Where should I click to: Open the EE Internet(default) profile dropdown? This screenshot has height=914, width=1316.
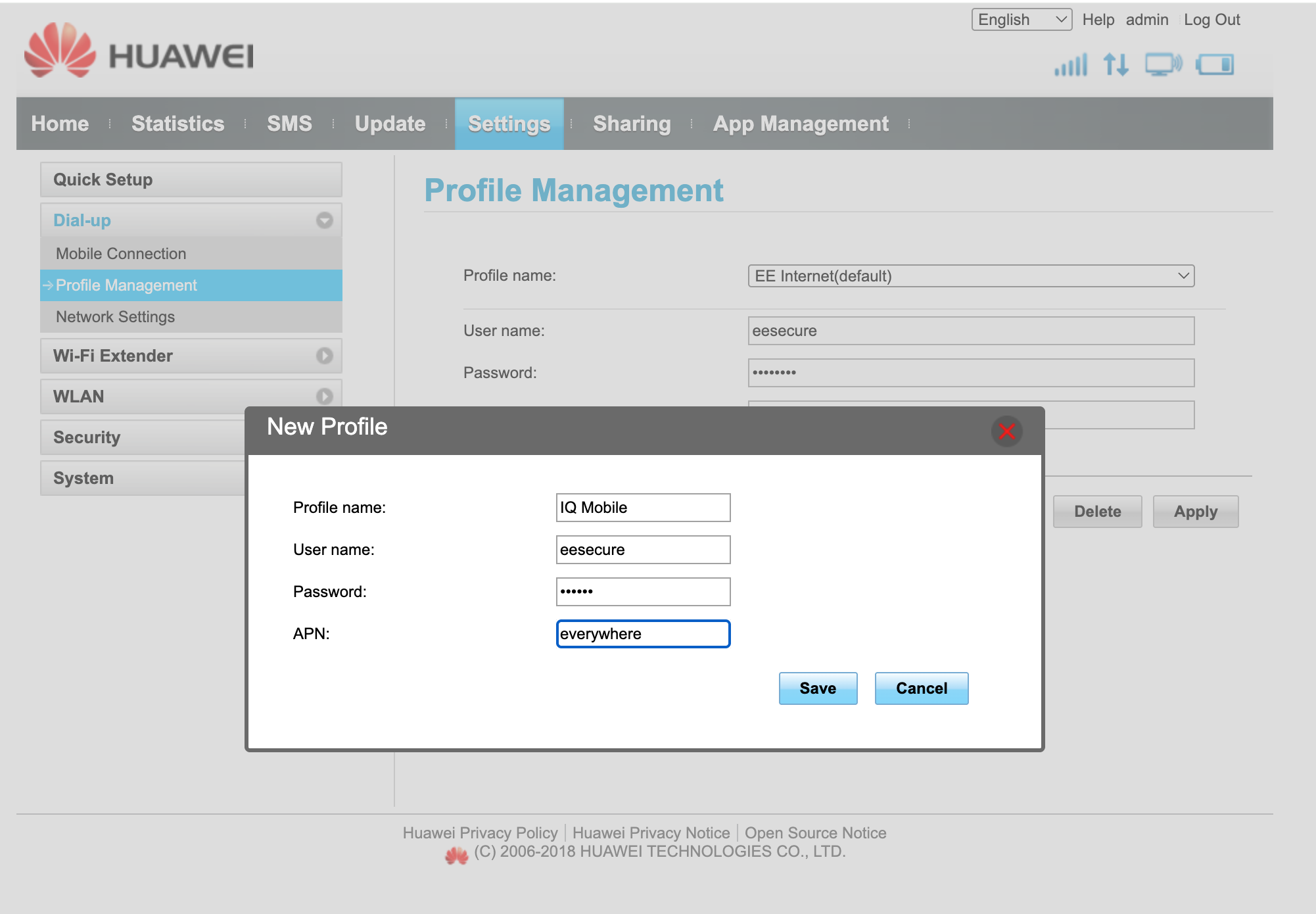coord(971,276)
